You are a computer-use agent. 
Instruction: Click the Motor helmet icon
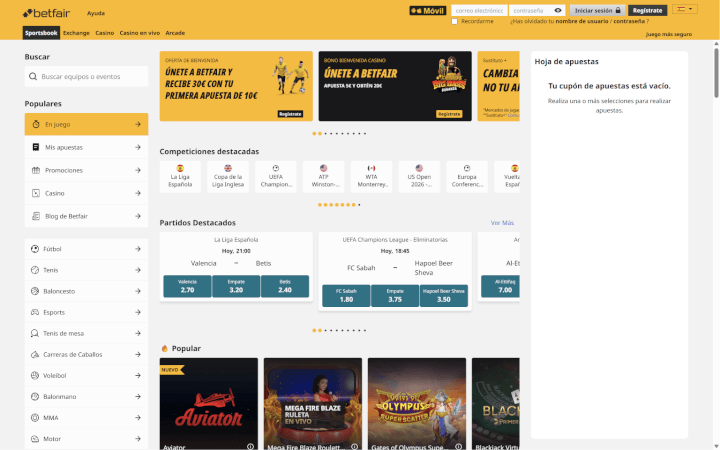[35, 439]
